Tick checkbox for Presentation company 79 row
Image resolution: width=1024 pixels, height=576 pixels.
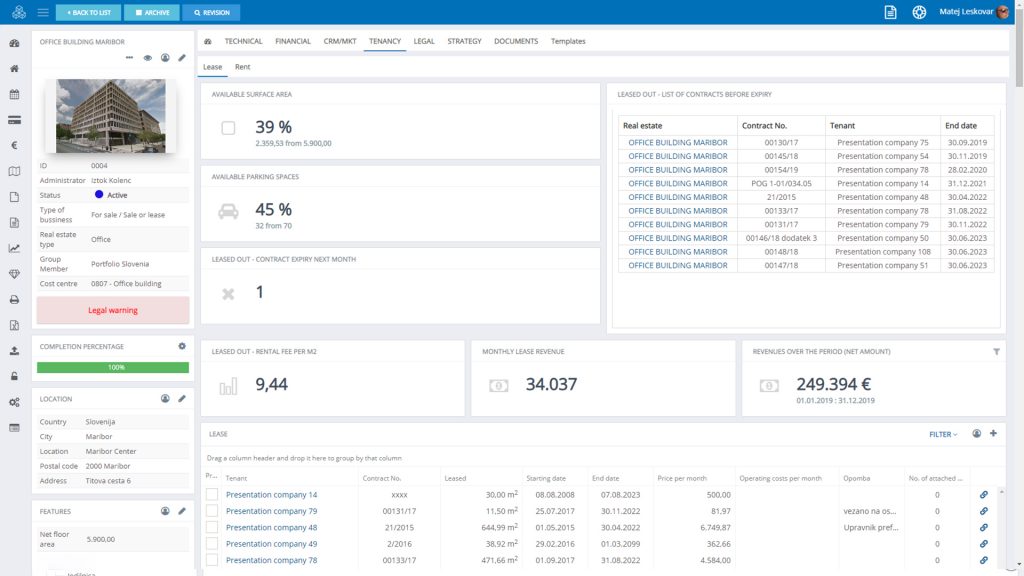click(212, 511)
